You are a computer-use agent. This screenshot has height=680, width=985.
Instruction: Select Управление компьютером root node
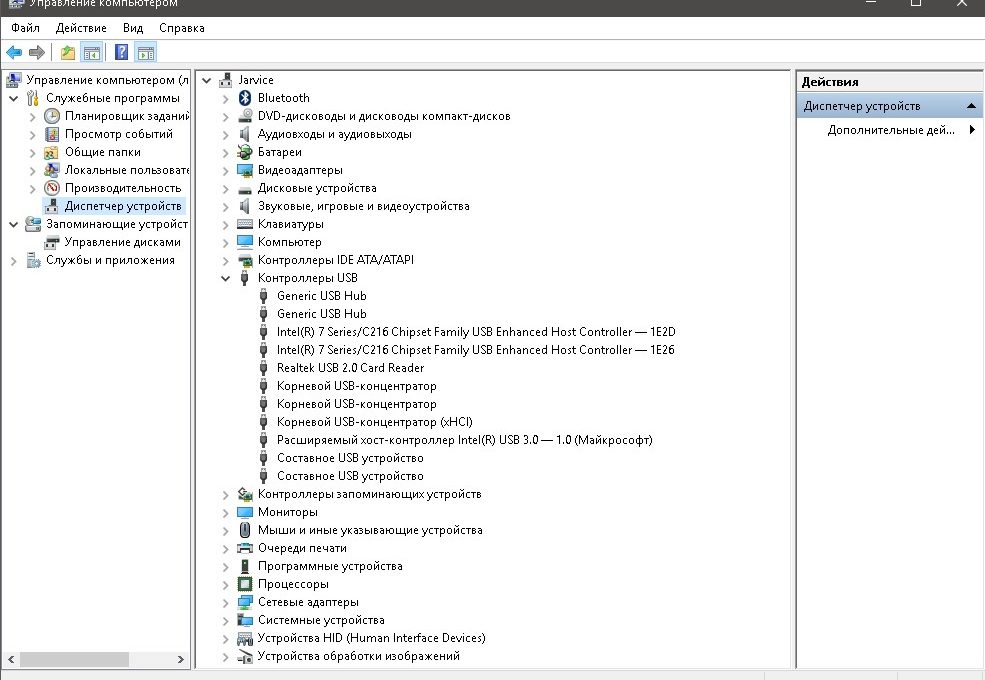(x=107, y=80)
